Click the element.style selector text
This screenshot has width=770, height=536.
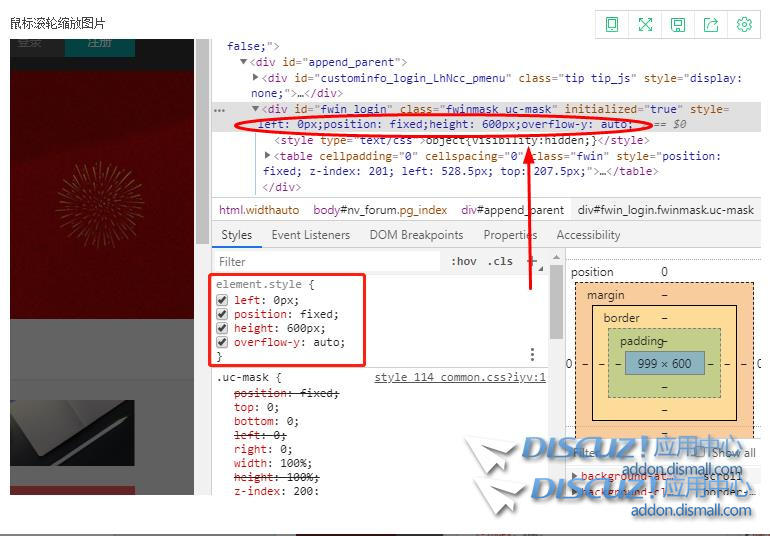259,284
